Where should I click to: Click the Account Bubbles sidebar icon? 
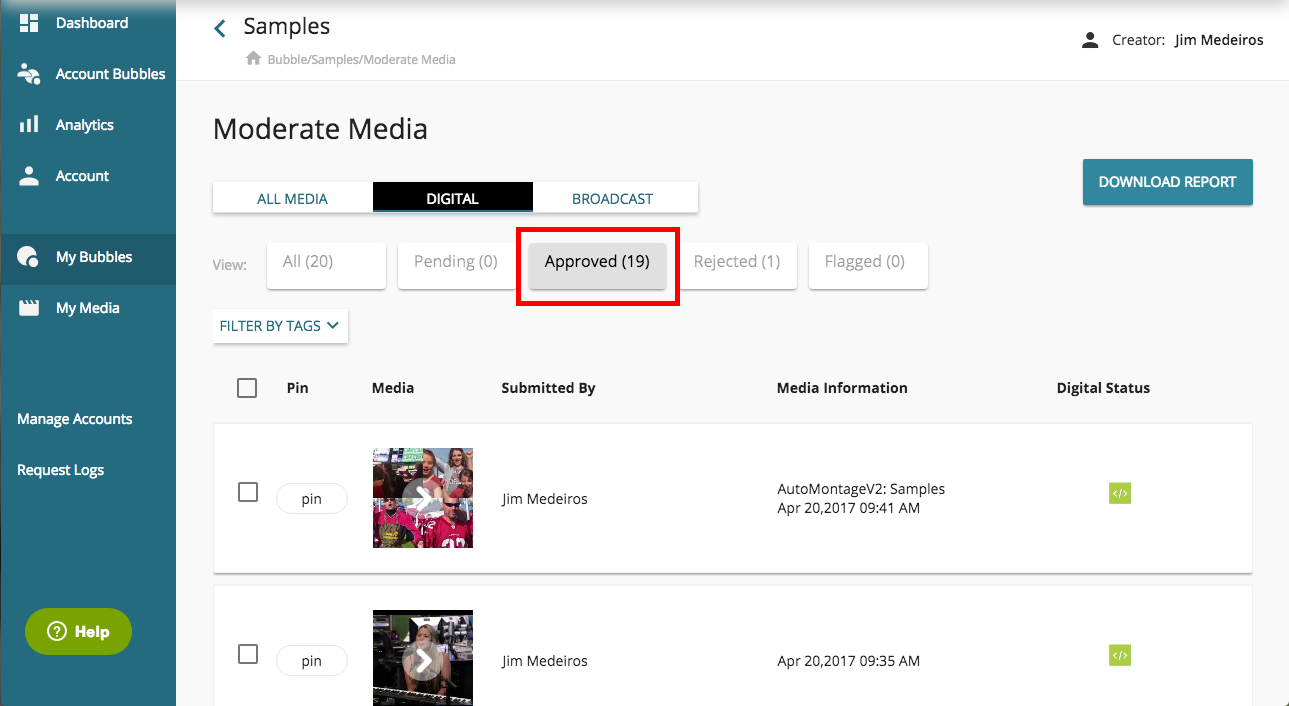click(29, 74)
